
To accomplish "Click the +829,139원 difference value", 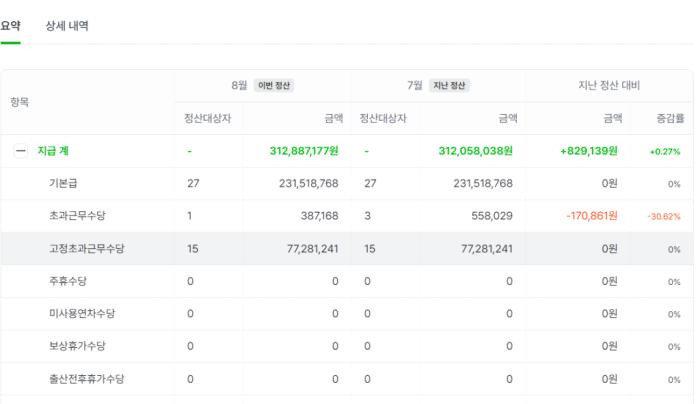I will (589, 151).
